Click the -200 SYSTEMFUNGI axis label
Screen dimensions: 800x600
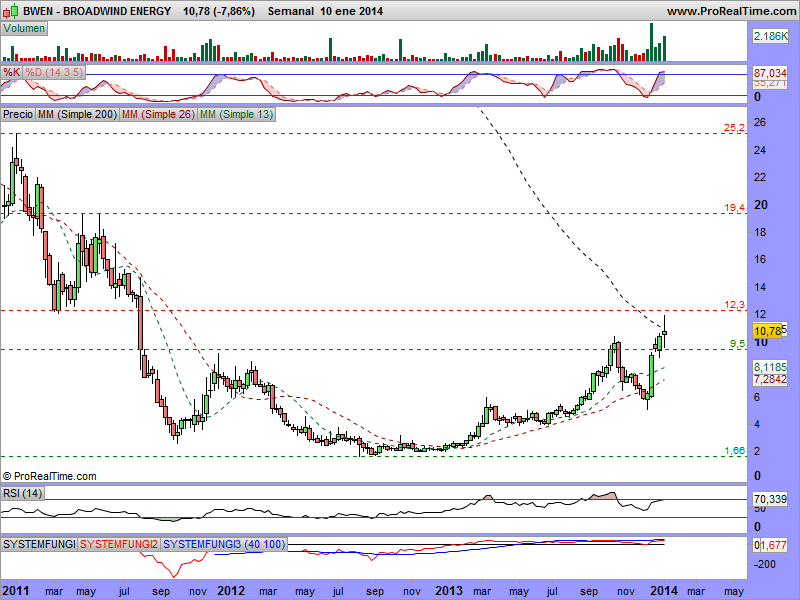pos(764,564)
